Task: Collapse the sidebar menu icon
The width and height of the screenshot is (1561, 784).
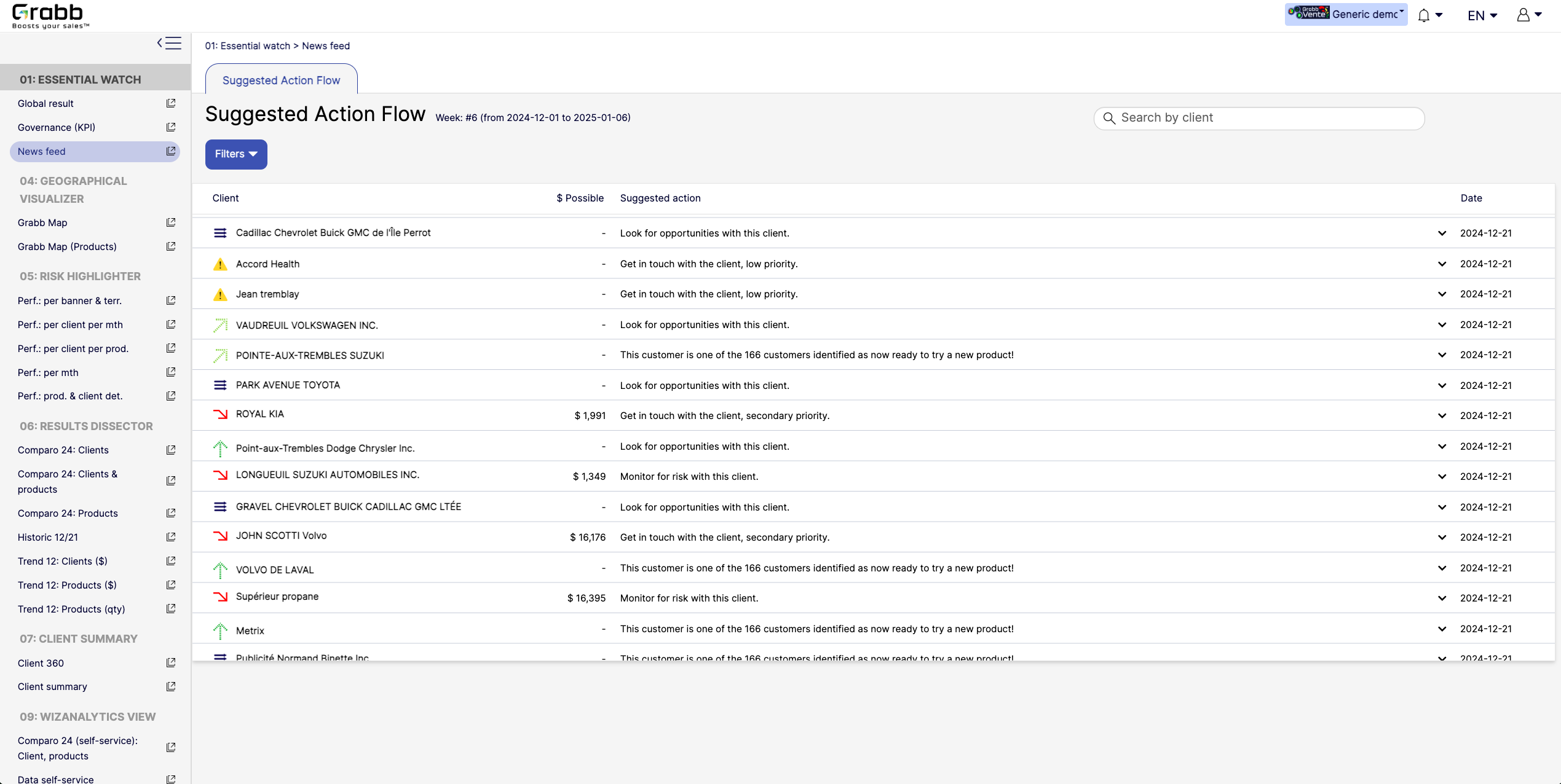Action: [169, 43]
